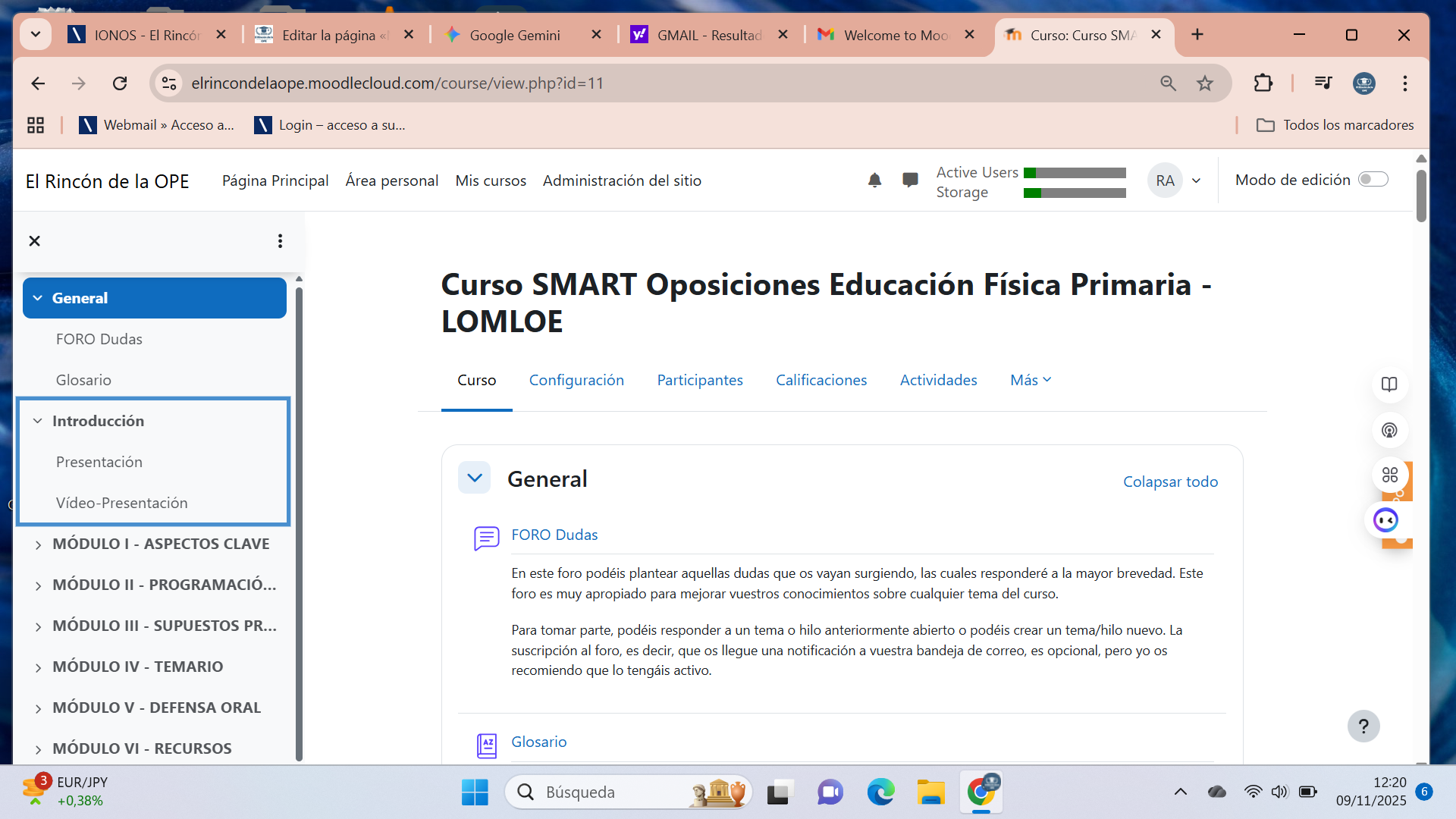Click the Glosario activity icon
Image resolution: width=1456 pixels, height=819 pixels.
(x=486, y=745)
